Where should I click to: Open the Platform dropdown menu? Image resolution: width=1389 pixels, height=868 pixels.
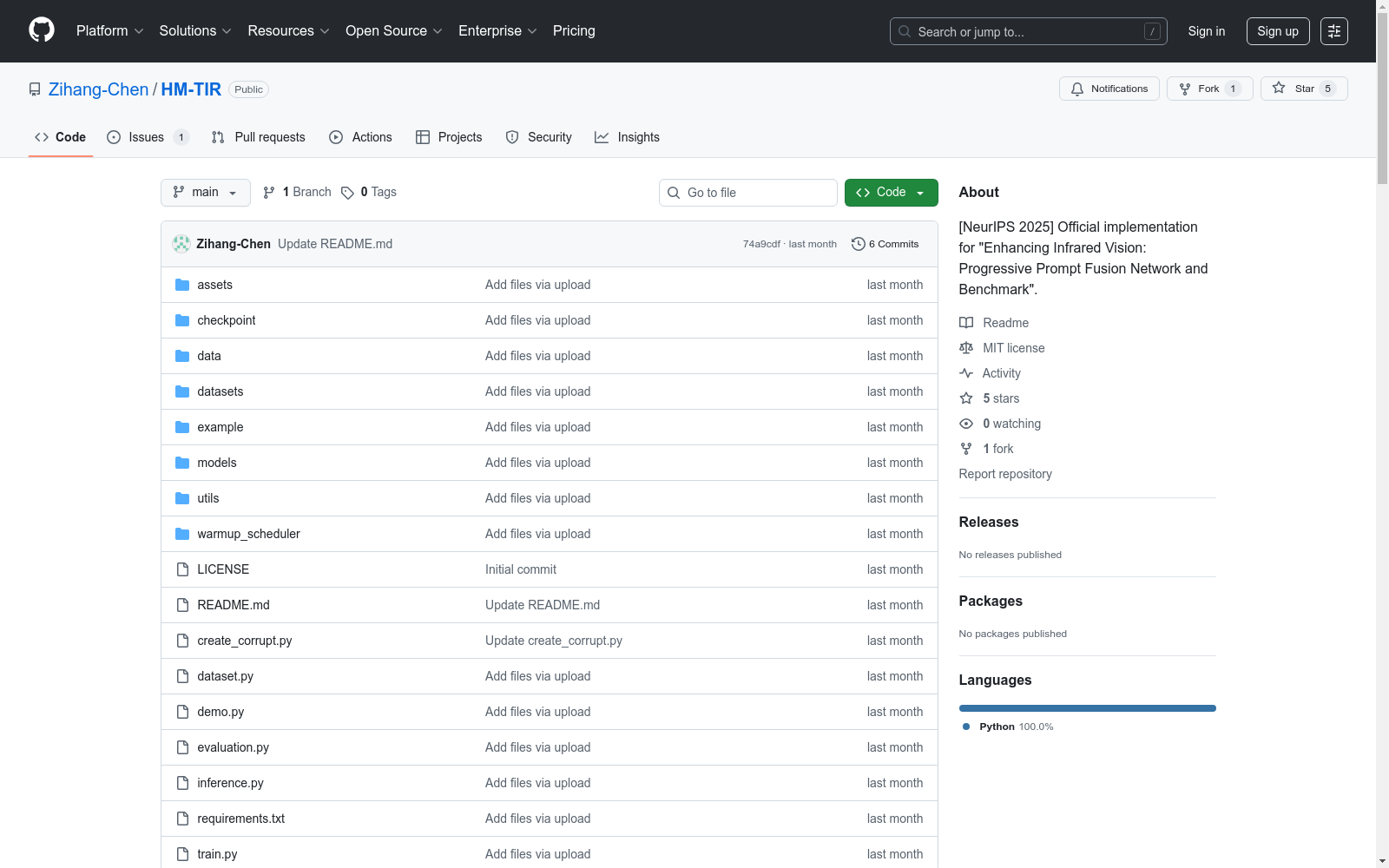[x=109, y=31]
